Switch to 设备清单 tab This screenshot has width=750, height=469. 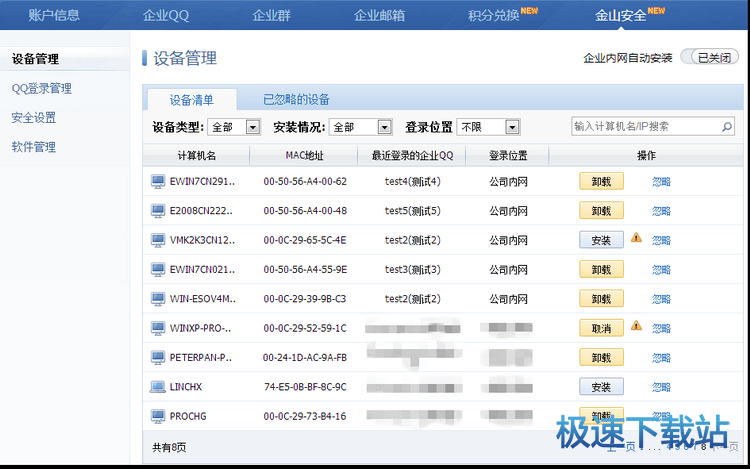click(192, 100)
